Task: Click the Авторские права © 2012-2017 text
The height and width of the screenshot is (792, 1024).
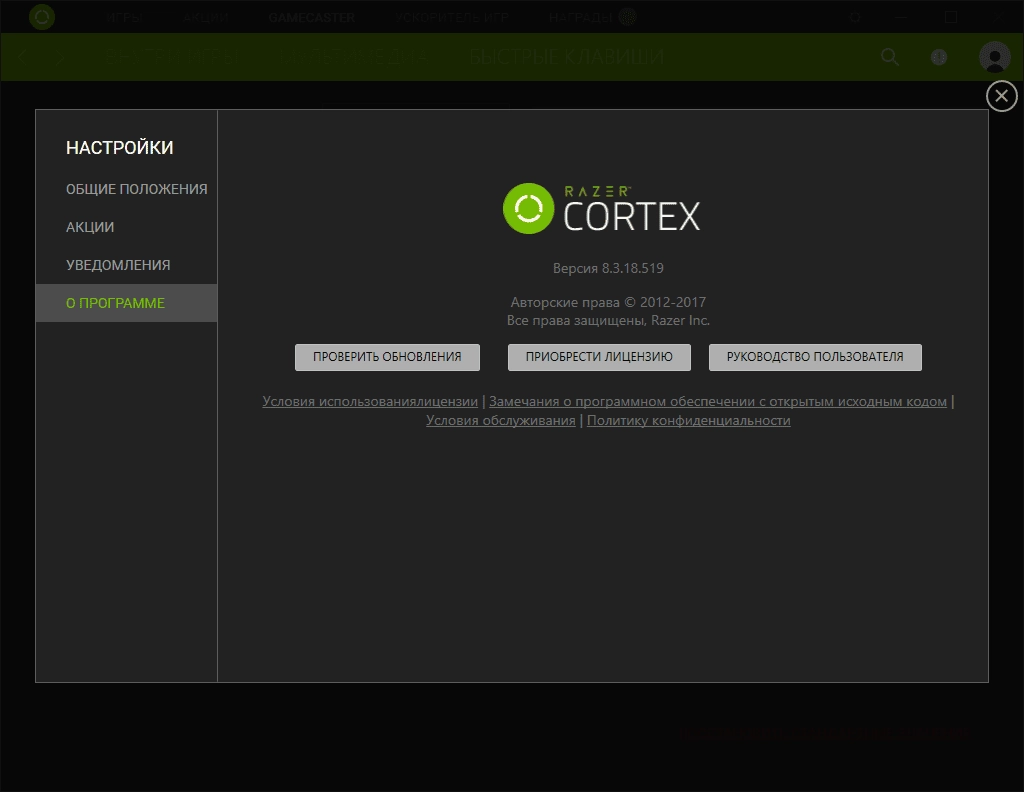Action: click(608, 302)
